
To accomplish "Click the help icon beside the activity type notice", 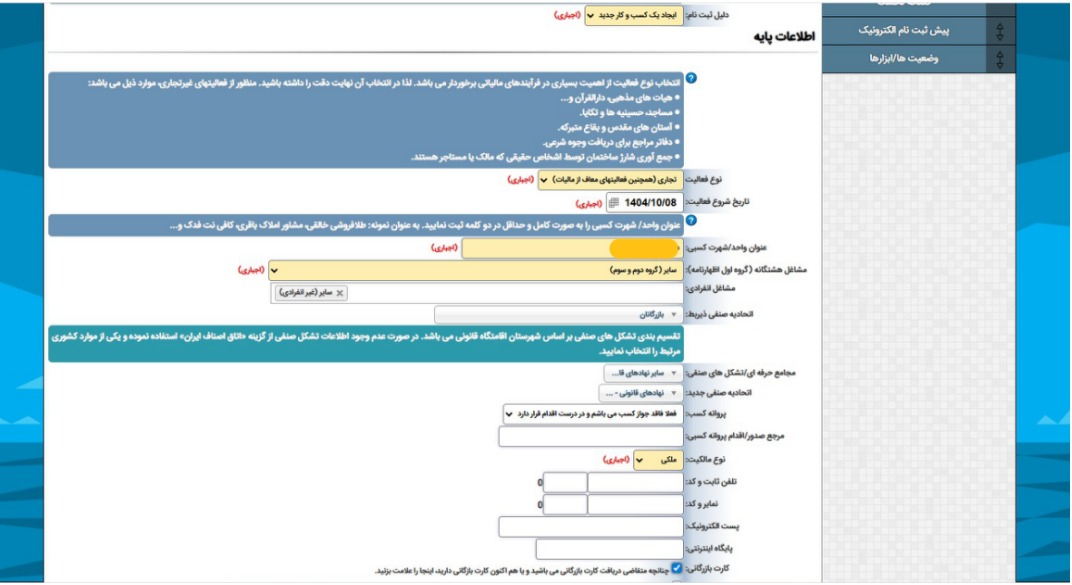I will [x=691, y=79].
